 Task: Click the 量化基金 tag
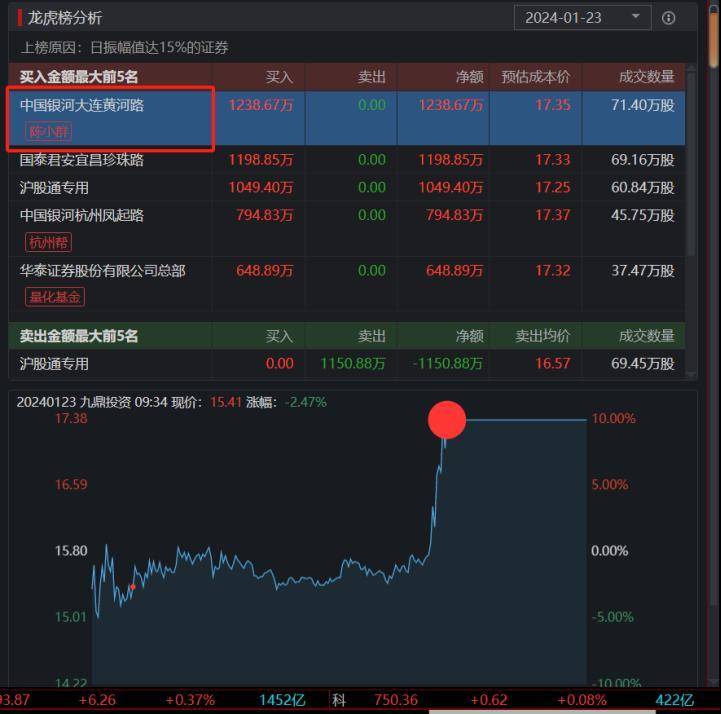pos(55,297)
